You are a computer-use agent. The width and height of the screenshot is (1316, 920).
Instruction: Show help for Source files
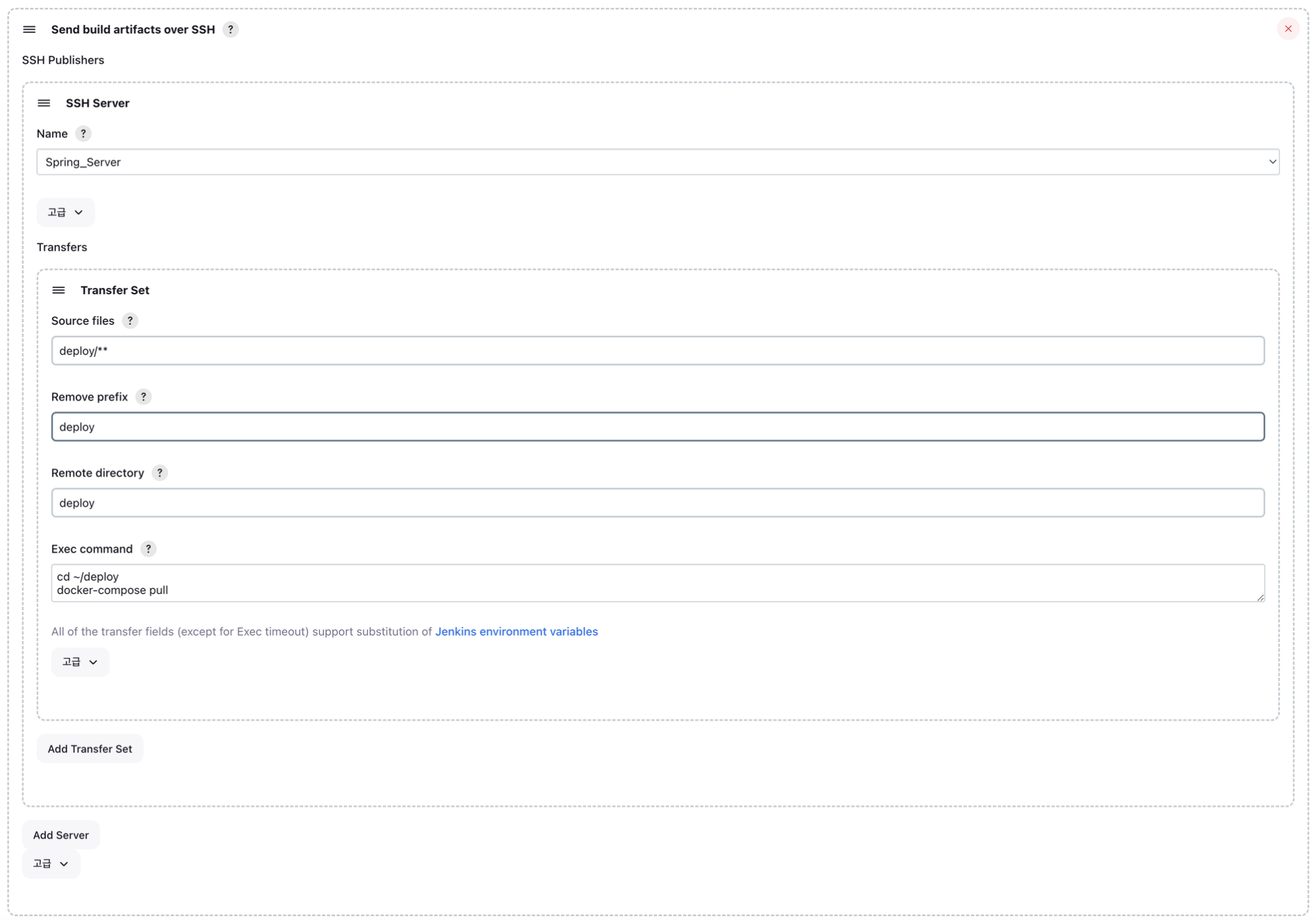(x=130, y=321)
